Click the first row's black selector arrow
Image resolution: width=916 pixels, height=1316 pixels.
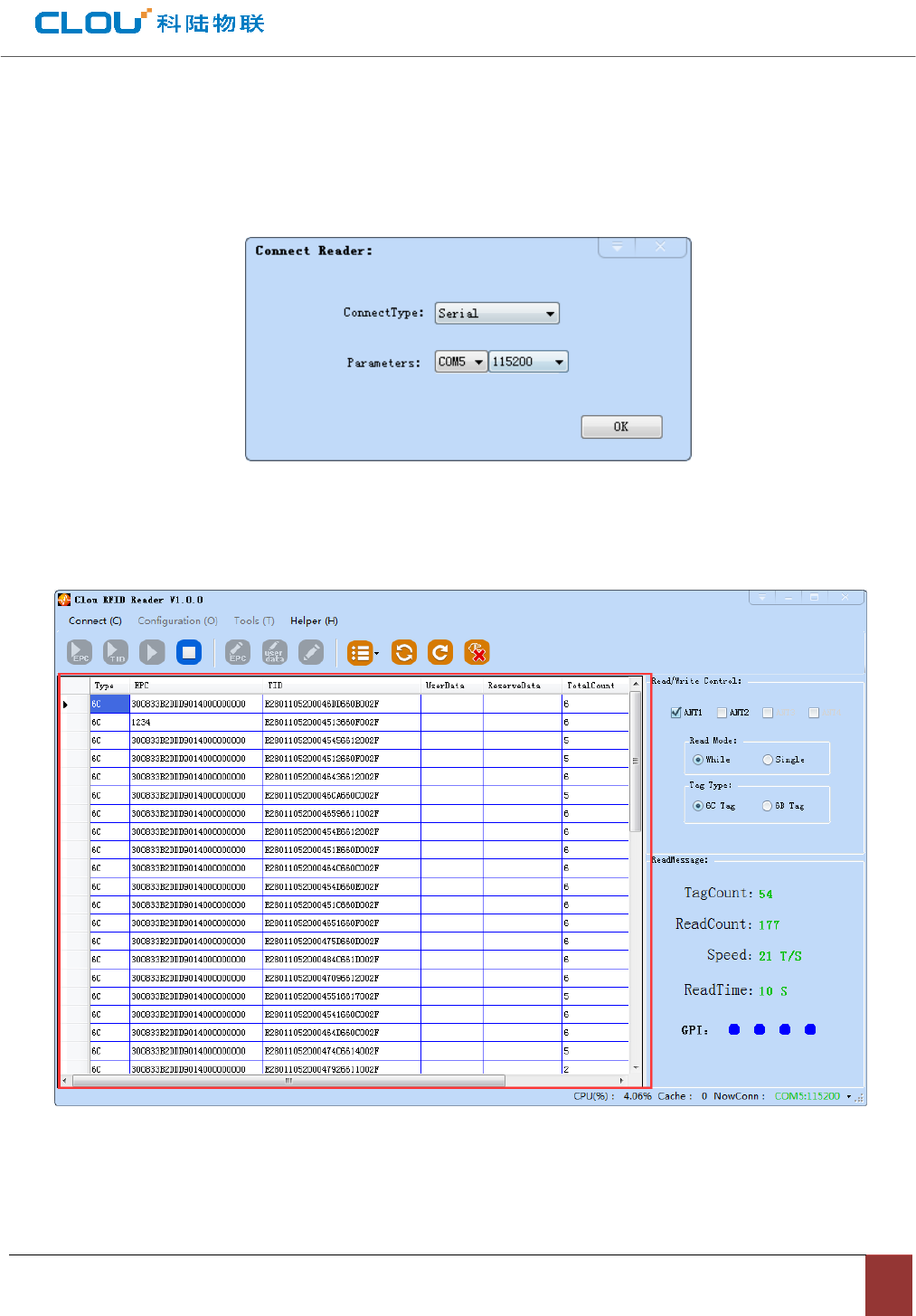coord(65,704)
